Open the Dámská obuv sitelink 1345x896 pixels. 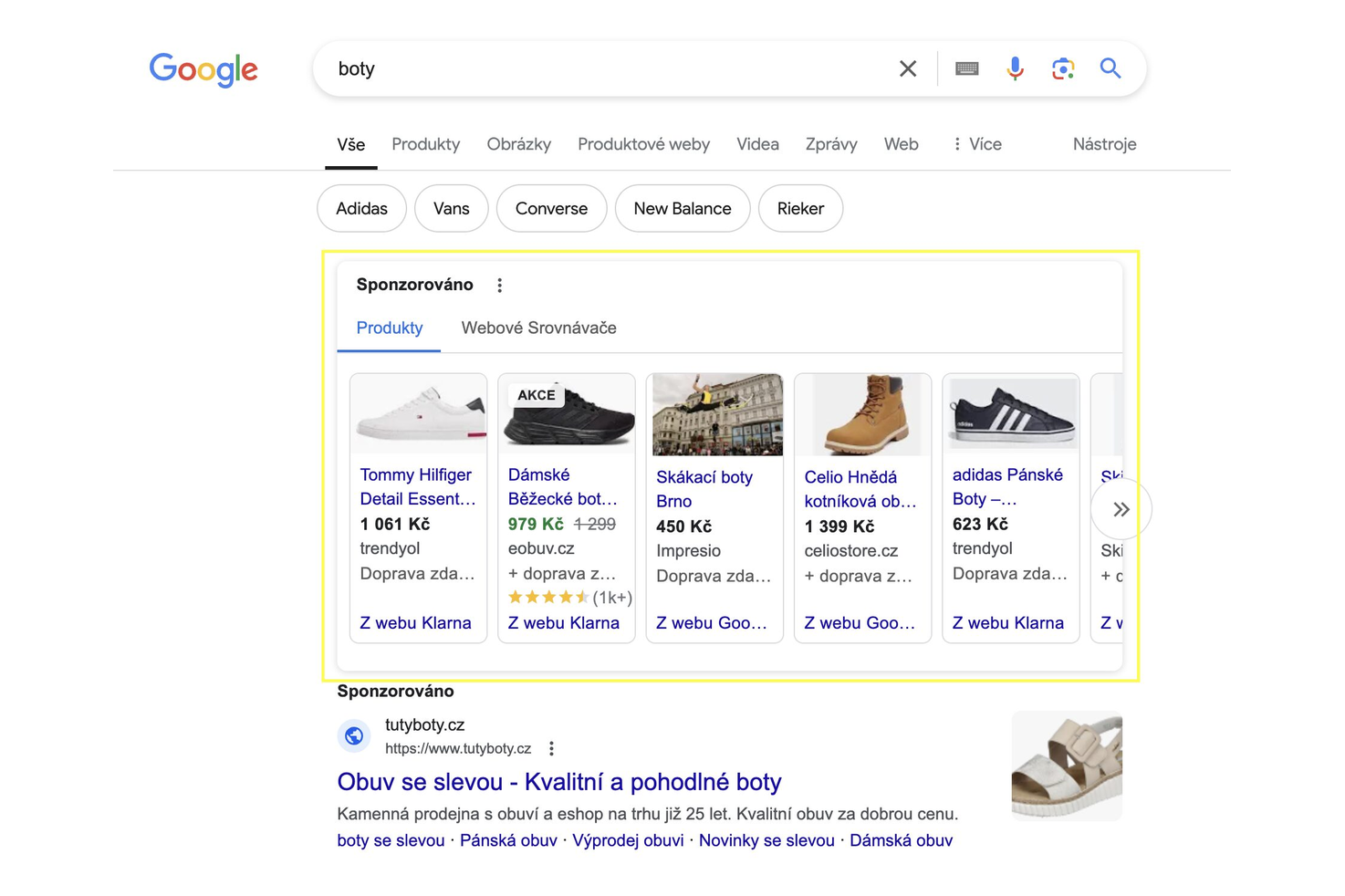pyautogui.click(x=901, y=840)
